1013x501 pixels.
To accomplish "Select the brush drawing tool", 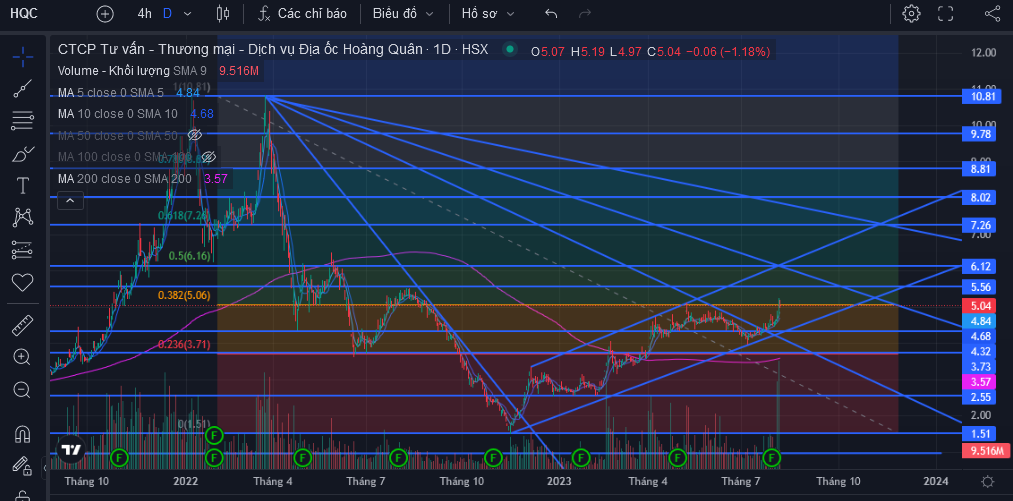I will pos(23,154).
